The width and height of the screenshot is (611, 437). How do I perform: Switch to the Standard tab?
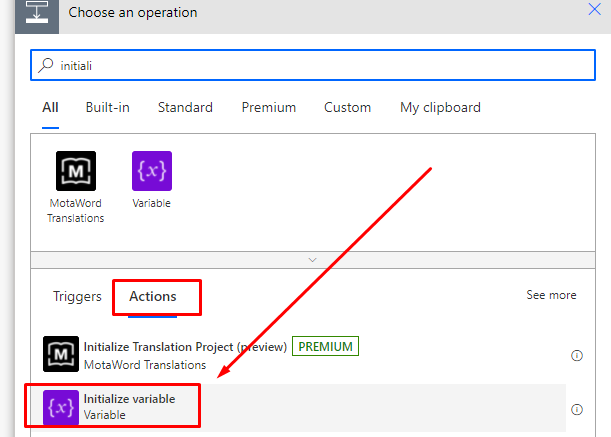185,107
